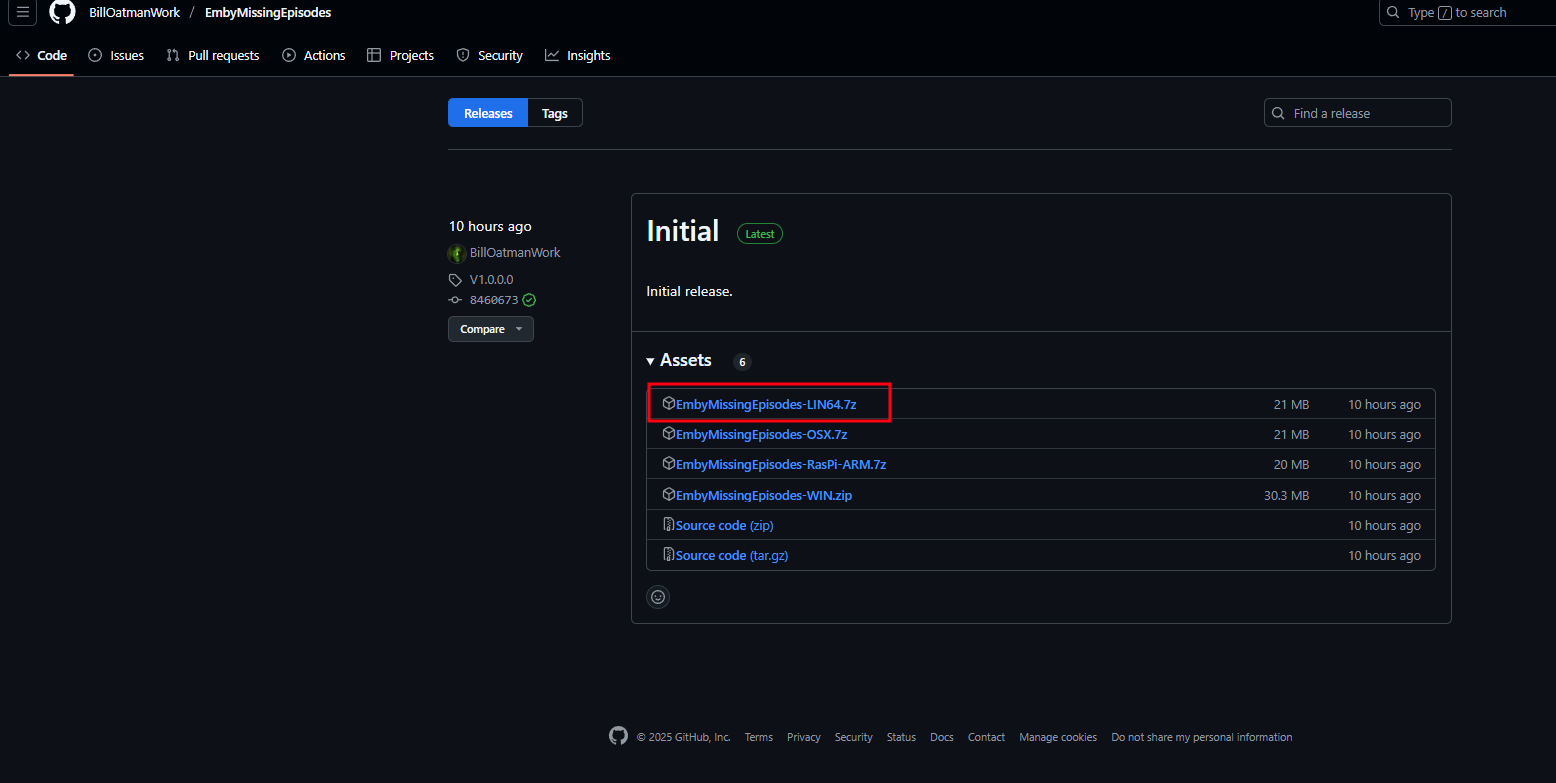1556x783 pixels.
Task: Open the Compare dropdown
Action: pos(490,329)
